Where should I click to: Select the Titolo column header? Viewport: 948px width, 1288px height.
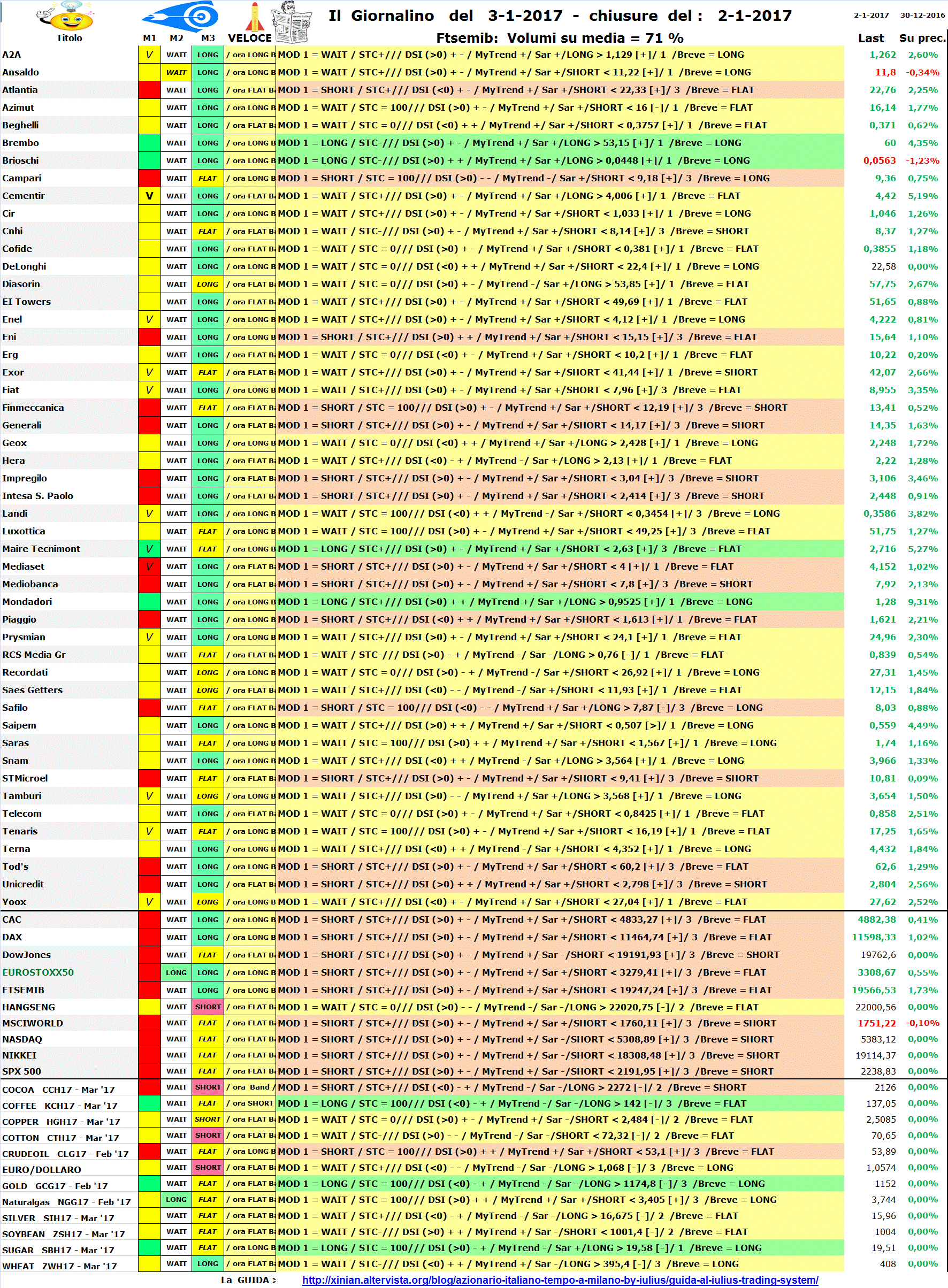tap(69, 38)
